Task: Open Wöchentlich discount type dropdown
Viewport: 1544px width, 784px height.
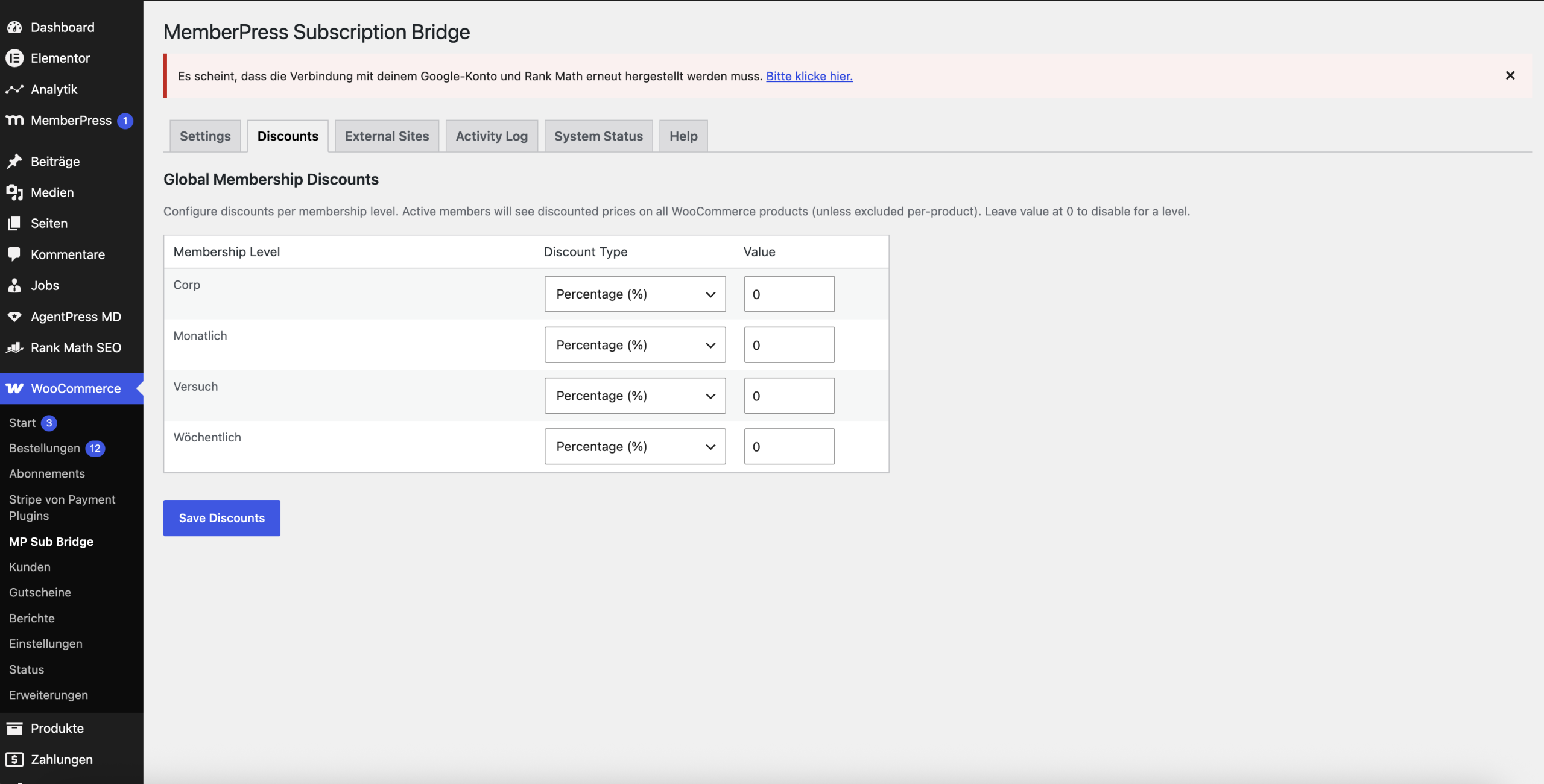Action: 634,446
